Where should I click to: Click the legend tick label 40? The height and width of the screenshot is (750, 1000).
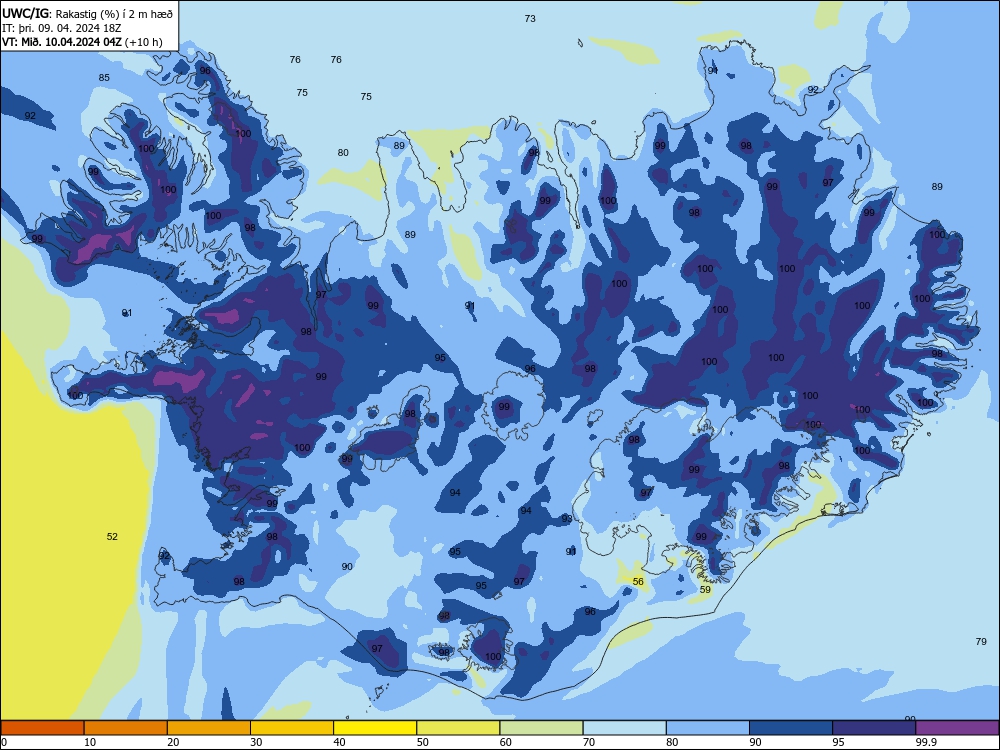click(x=339, y=742)
